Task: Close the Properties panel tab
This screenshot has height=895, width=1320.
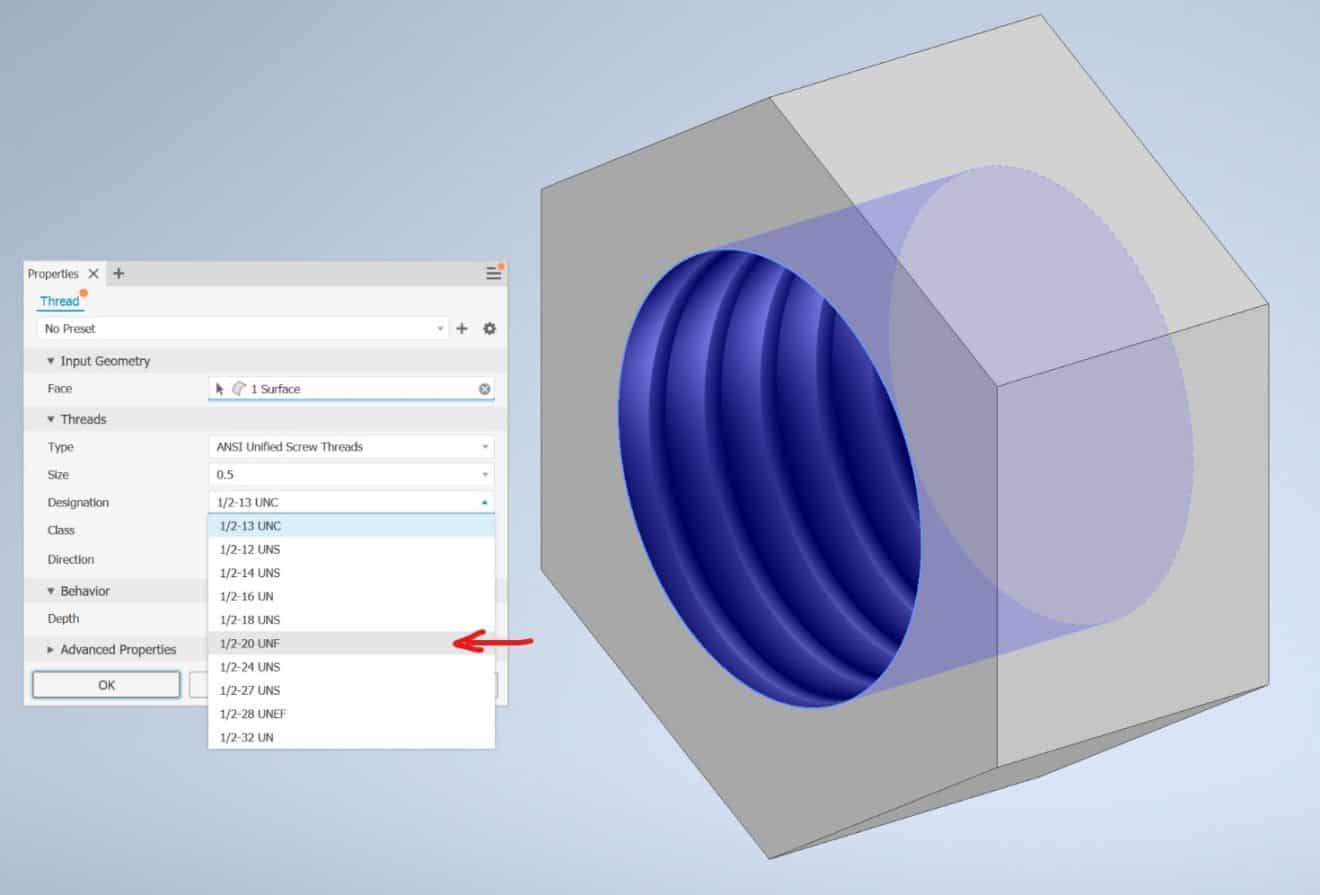Action: tap(94, 273)
